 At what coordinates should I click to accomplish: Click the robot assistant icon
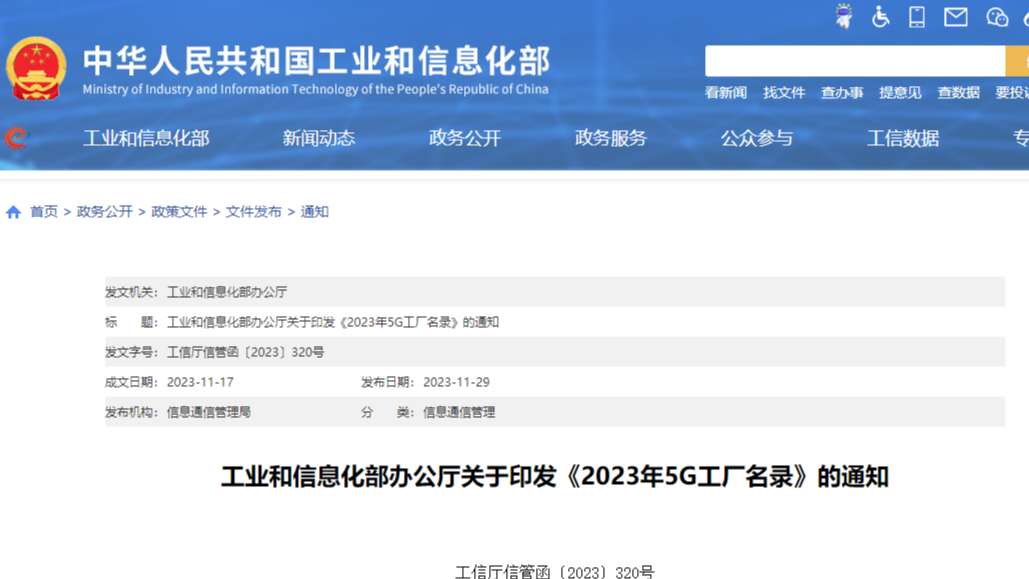pos(844,17)
